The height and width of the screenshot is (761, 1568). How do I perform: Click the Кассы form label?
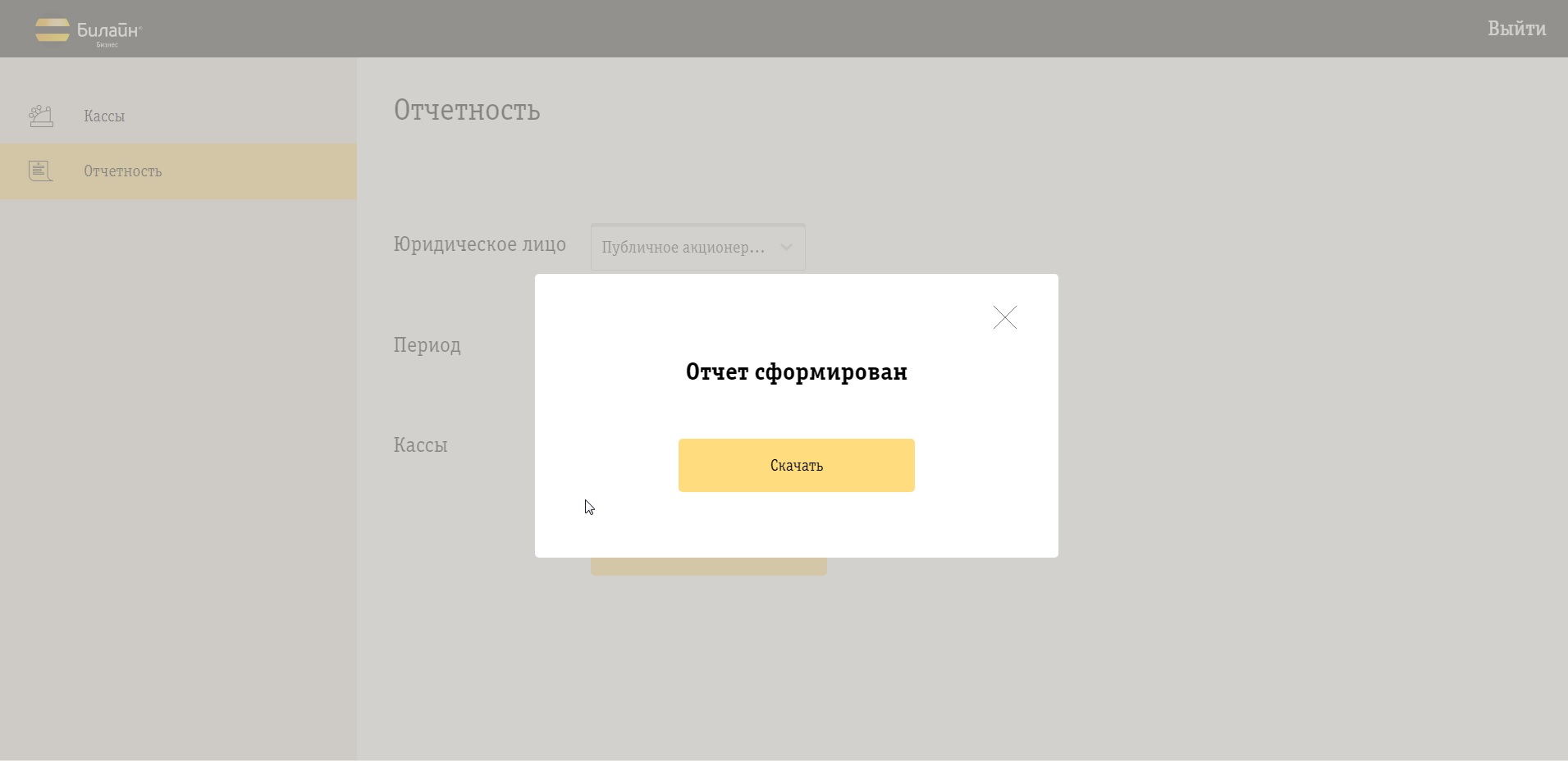420,445
